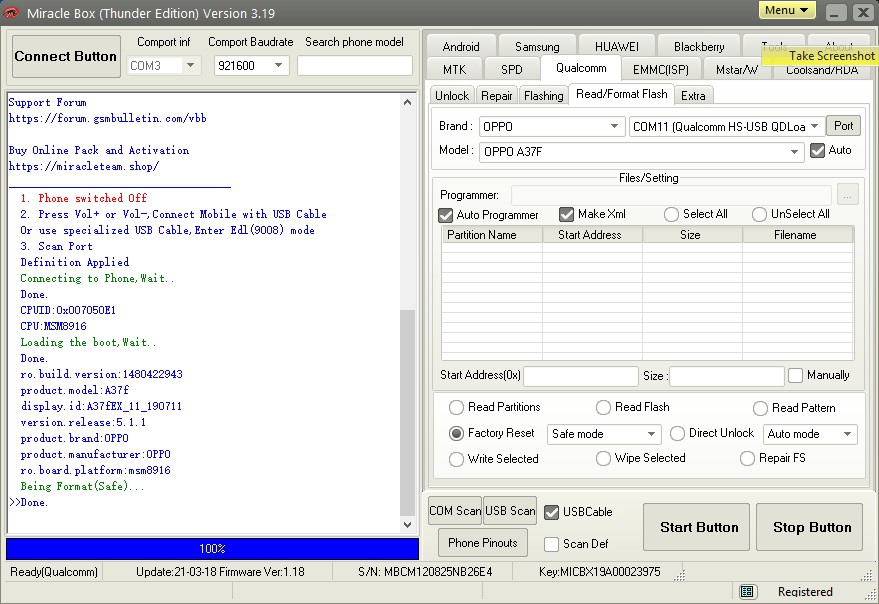The width and height of the screenshot is (879, 604).
Task: Click the log panel scrollbar down arrow
Action: pos(408,525)
